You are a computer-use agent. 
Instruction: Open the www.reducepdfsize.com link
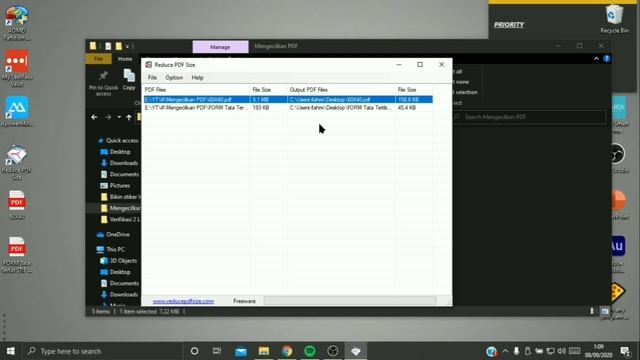pyautogui.click(x=183, y=301)
